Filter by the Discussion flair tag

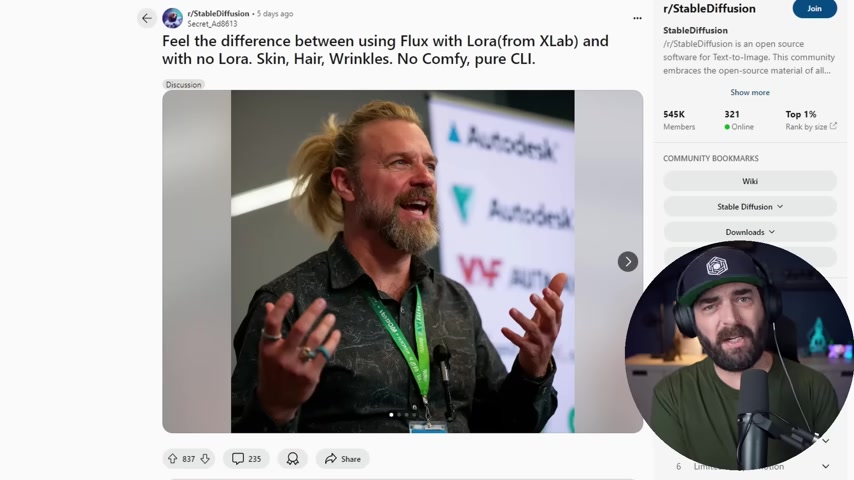pyautogui.click(x=184, y=84)
